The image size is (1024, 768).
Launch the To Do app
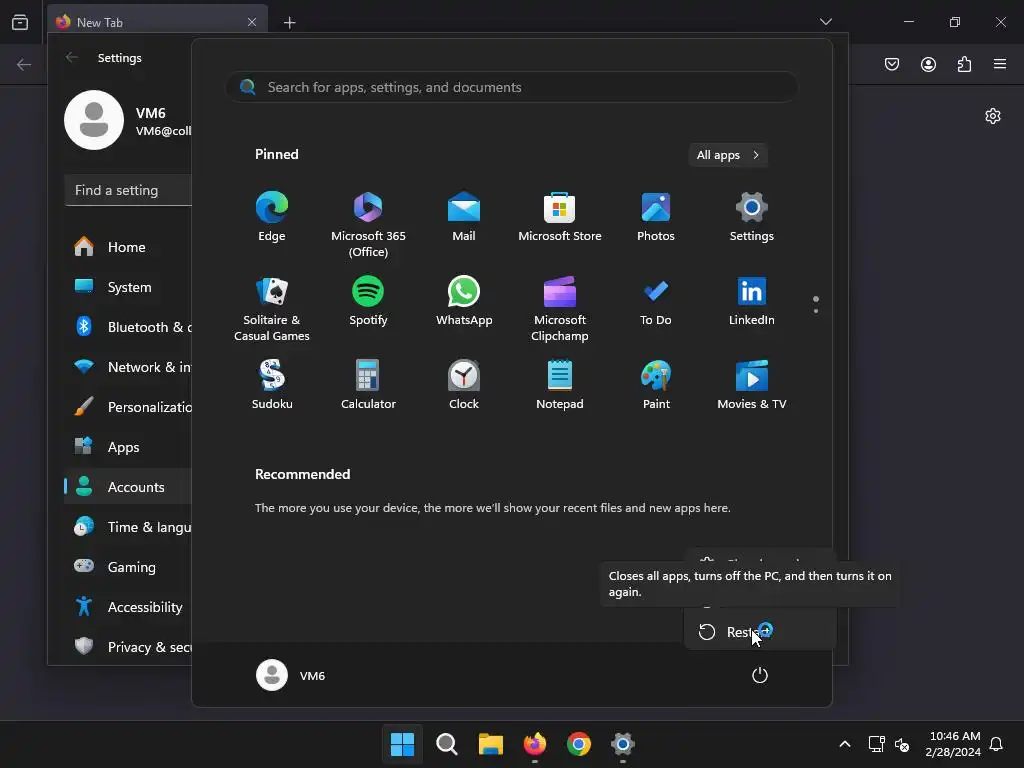pos(656,301)
